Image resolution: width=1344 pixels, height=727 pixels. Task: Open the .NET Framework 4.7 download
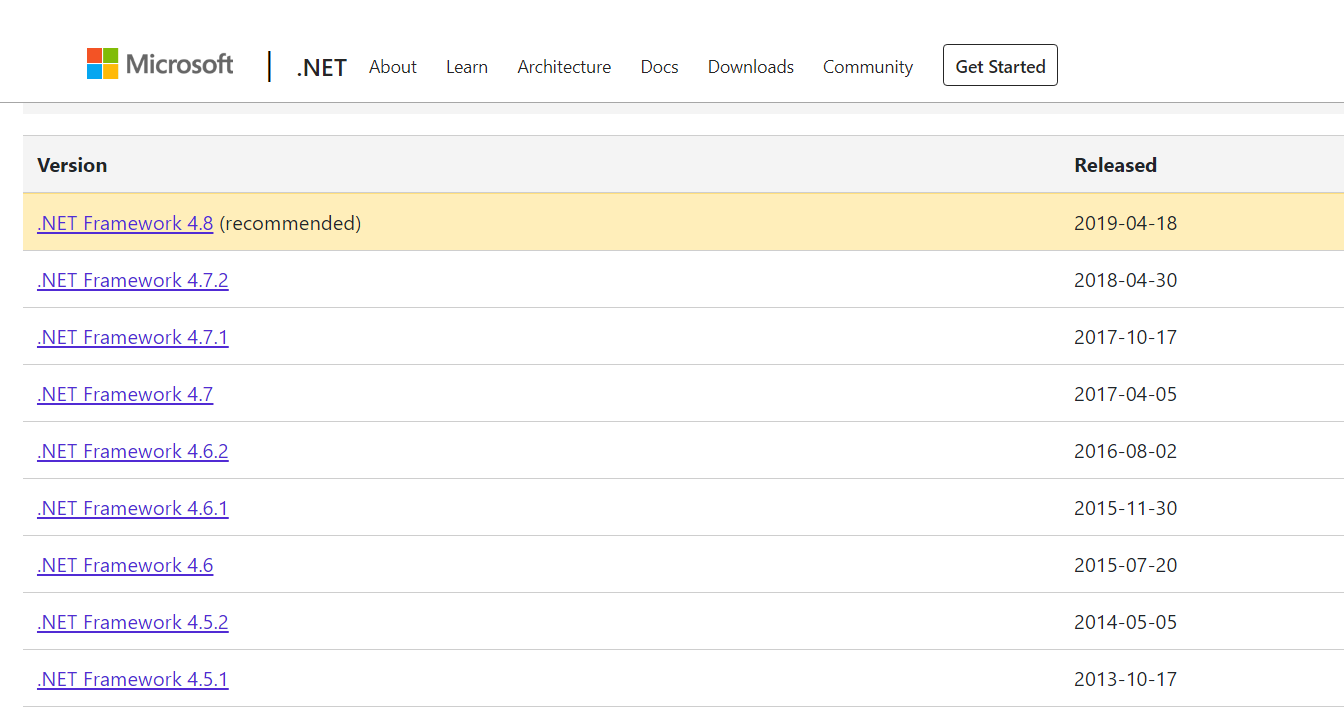pos(125,394)
